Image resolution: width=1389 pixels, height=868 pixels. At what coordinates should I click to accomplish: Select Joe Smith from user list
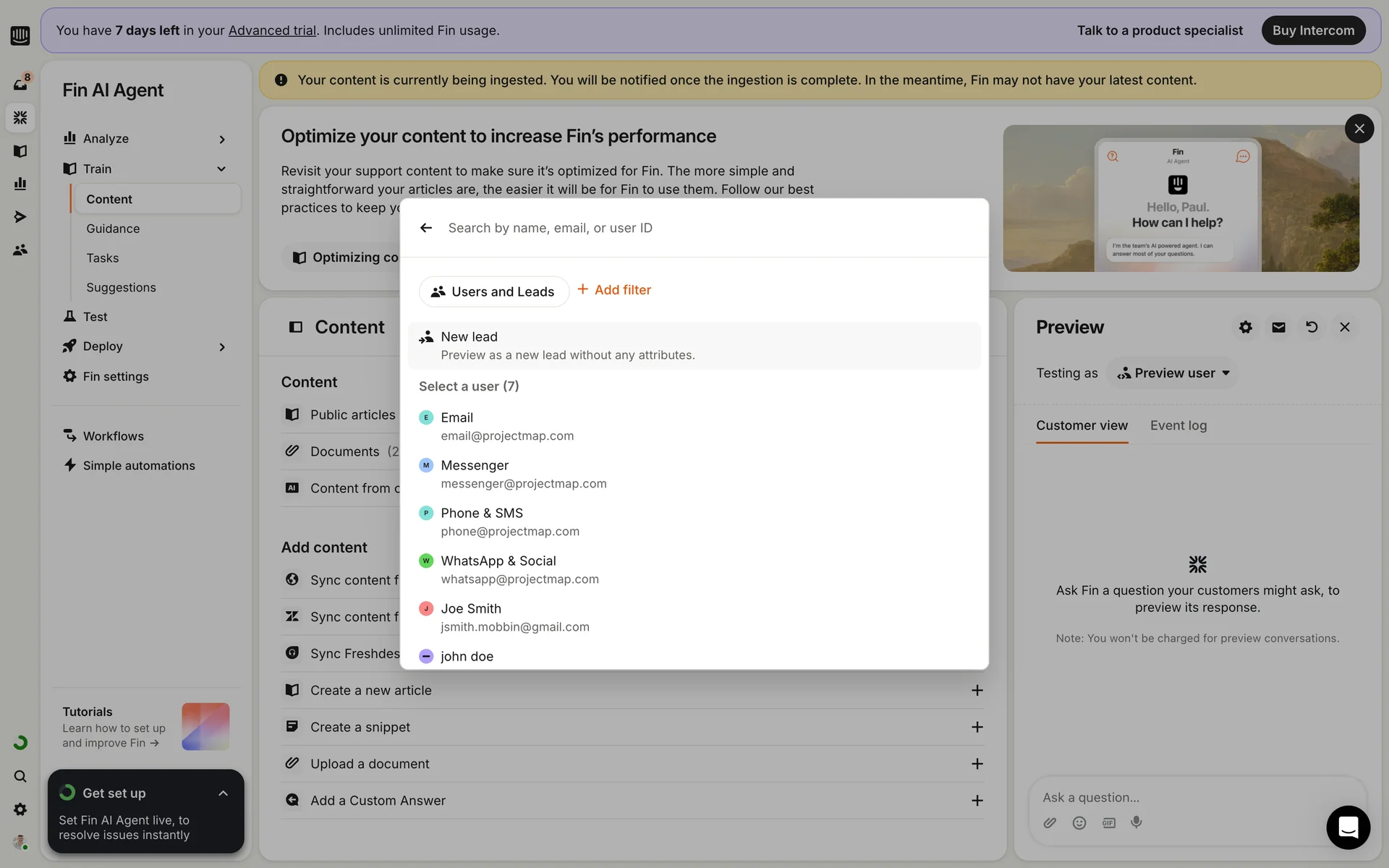point(471,609)
